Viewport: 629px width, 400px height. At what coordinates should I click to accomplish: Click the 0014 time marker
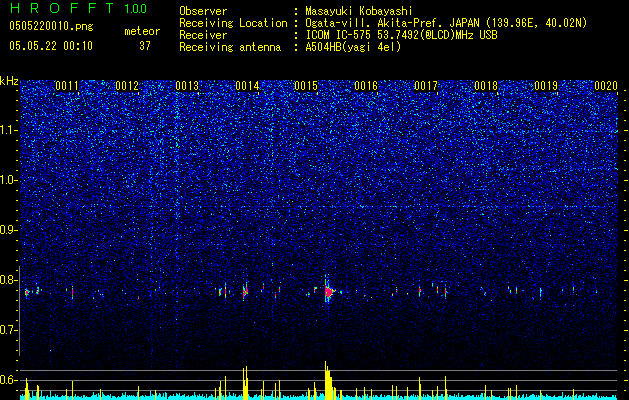[247, 86]
